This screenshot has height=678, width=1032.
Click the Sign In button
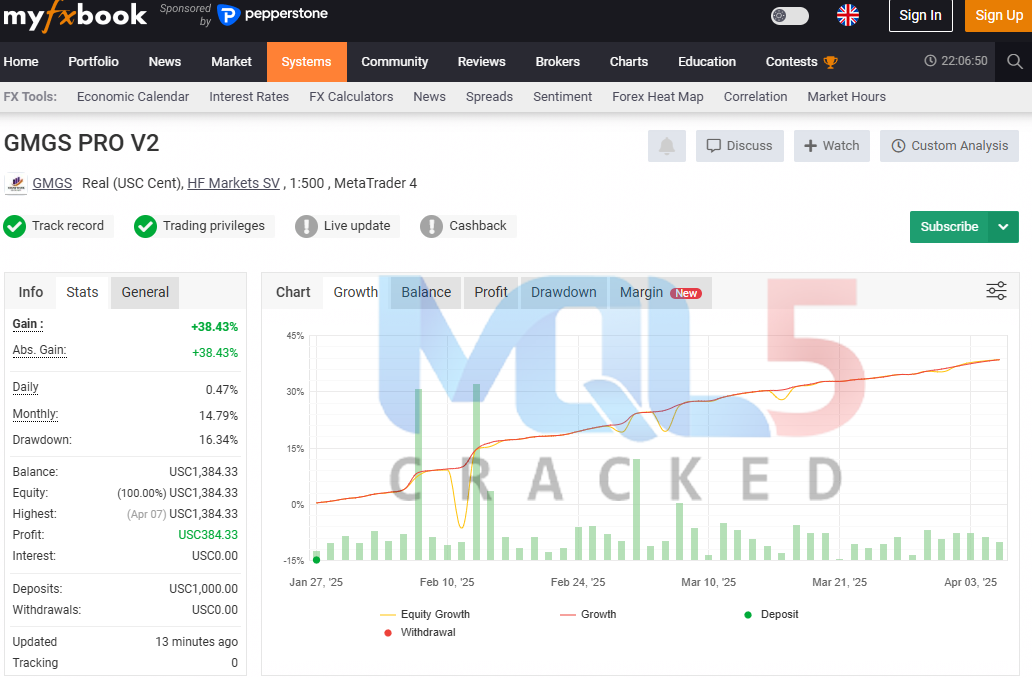coord(920,16)
